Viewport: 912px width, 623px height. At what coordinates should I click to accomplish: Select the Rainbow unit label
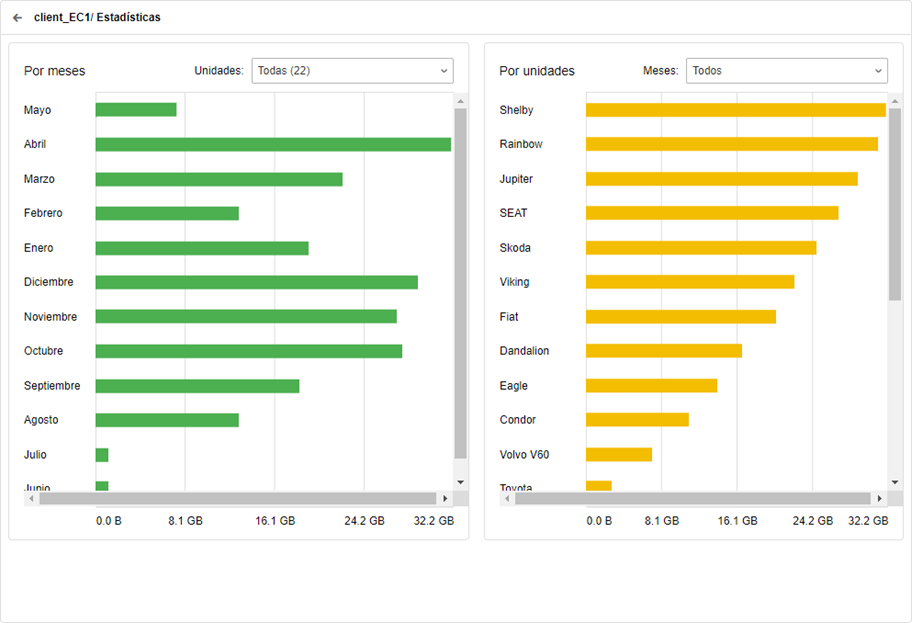[521, 145]
